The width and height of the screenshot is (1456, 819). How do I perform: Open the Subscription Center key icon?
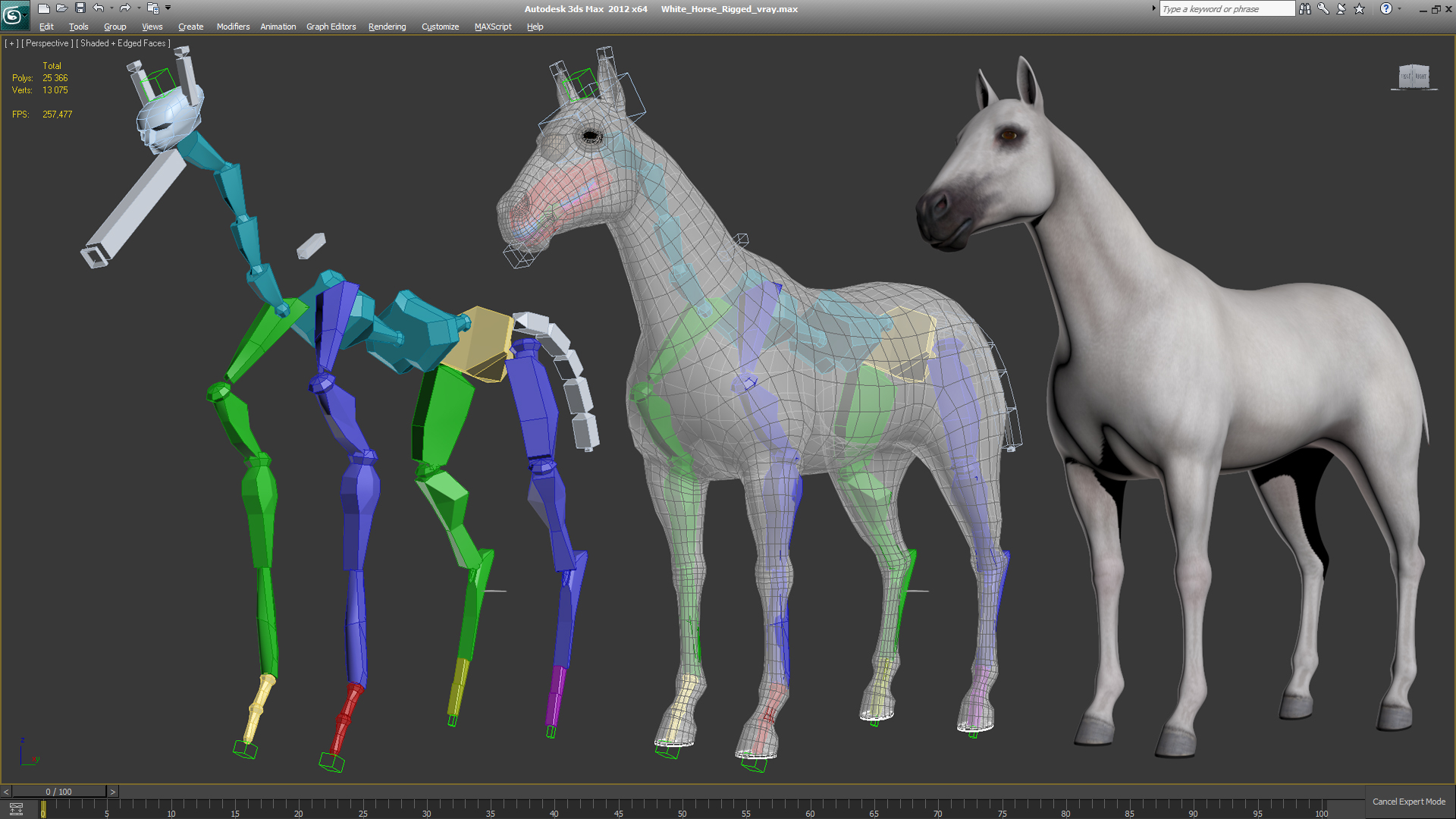[1323, 9]
